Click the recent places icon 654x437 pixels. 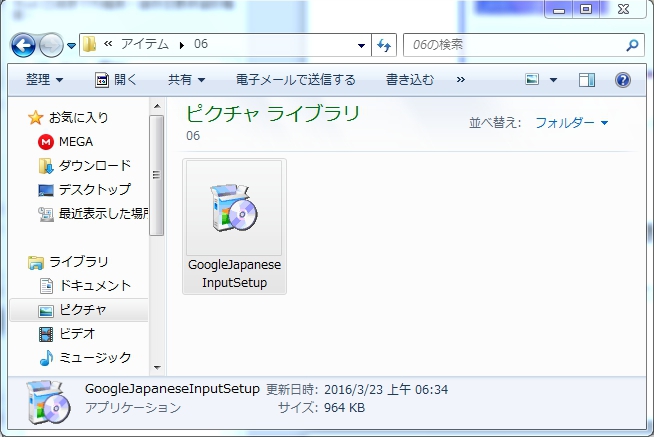(x=46, y=214)
